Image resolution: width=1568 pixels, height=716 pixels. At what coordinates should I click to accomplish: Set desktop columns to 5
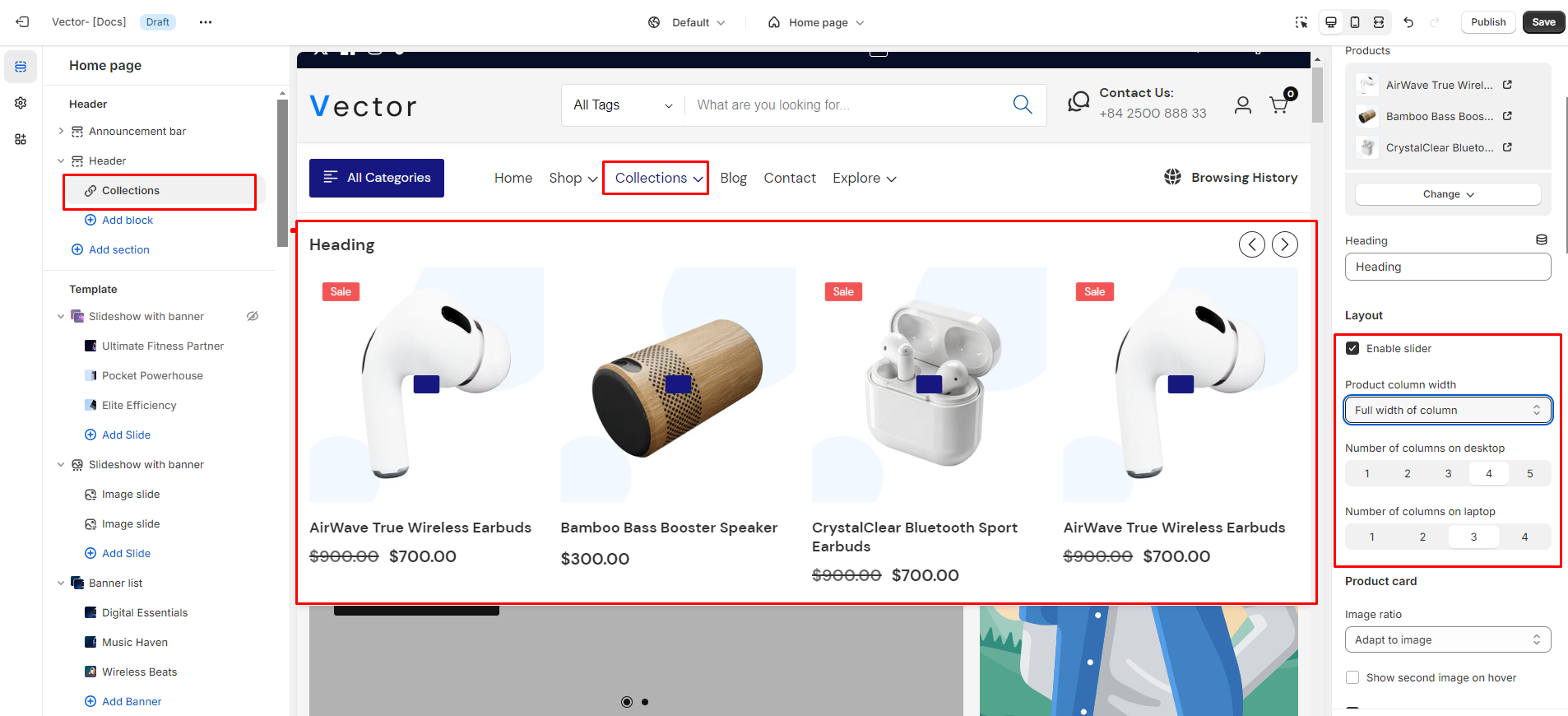pyautogui.click(x=1529, y=473)
